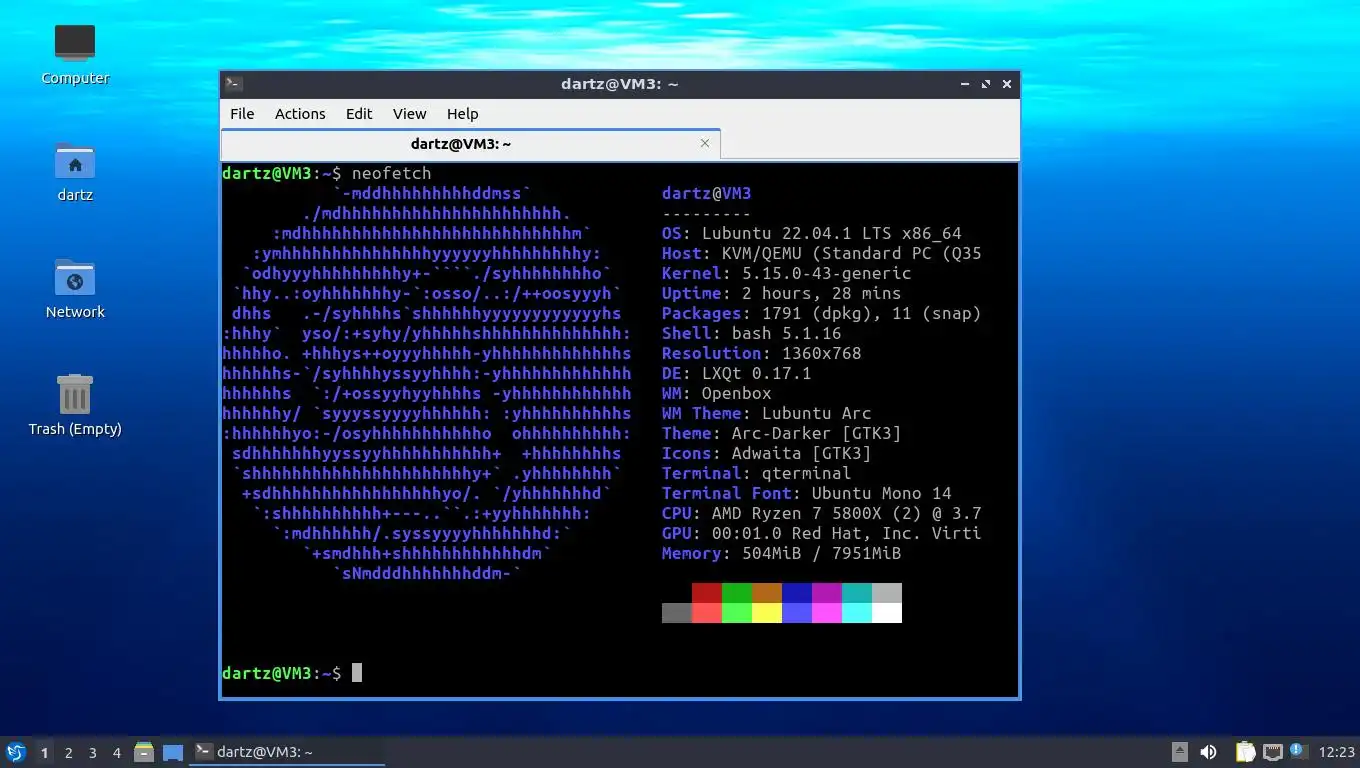
Task: Click the 'Kernel: 5.15.0-43-generic' line
Action: click(786, 273)
